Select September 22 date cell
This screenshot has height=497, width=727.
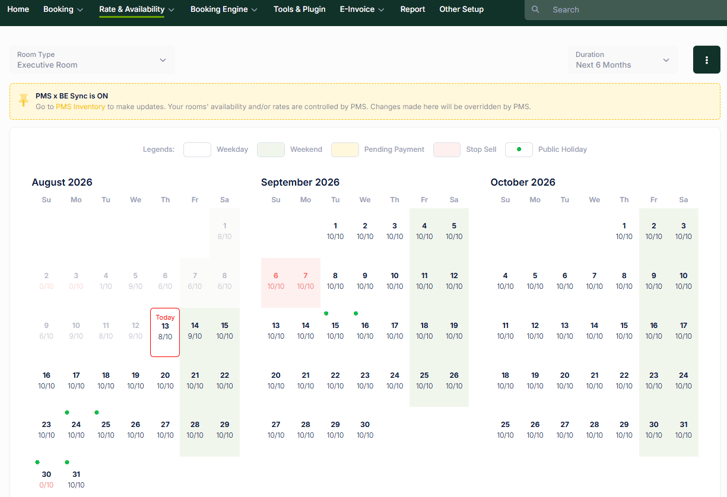[x=335, y=380]
